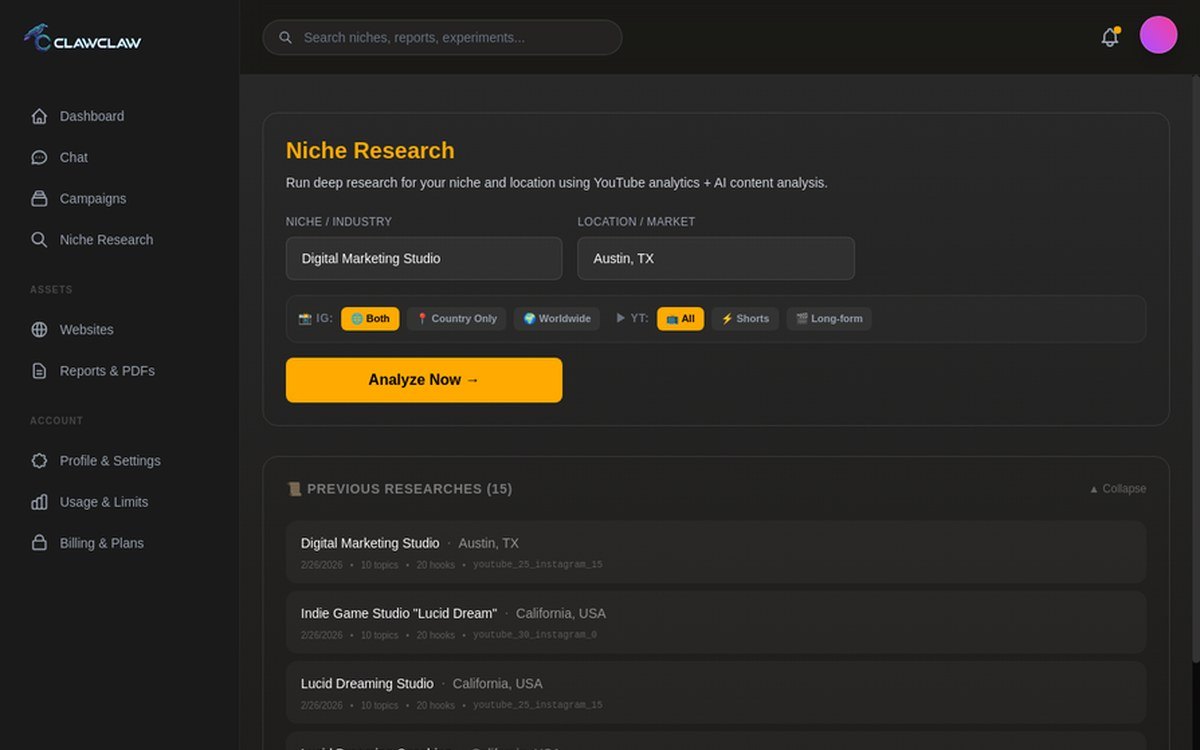Open the user avatar menu
The height and width of the screenshot is (750, 1200).
point(1158,35)
